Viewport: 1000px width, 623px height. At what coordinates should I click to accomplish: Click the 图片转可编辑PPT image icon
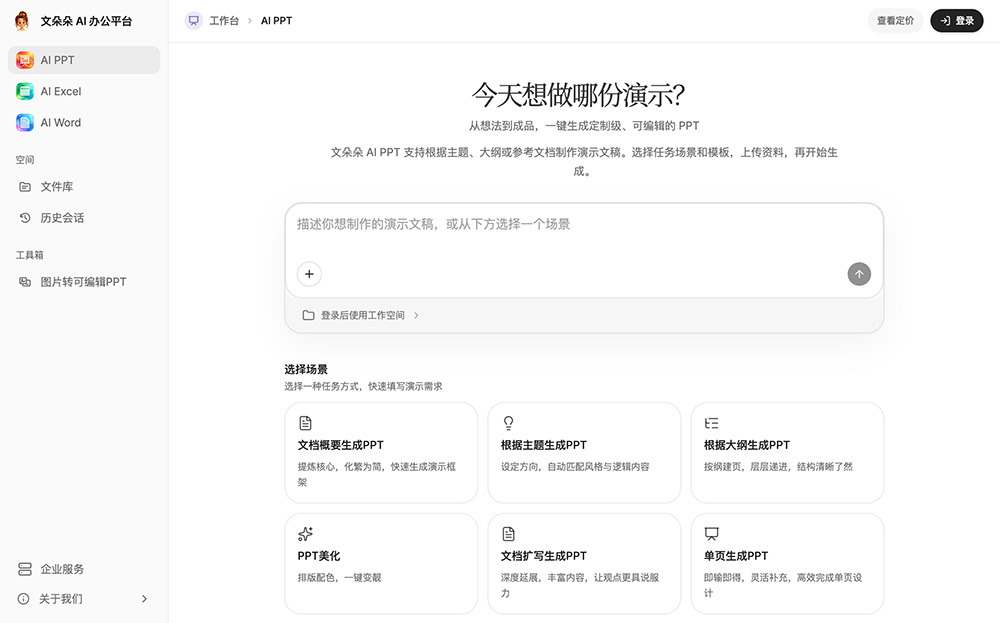[25, 282]
